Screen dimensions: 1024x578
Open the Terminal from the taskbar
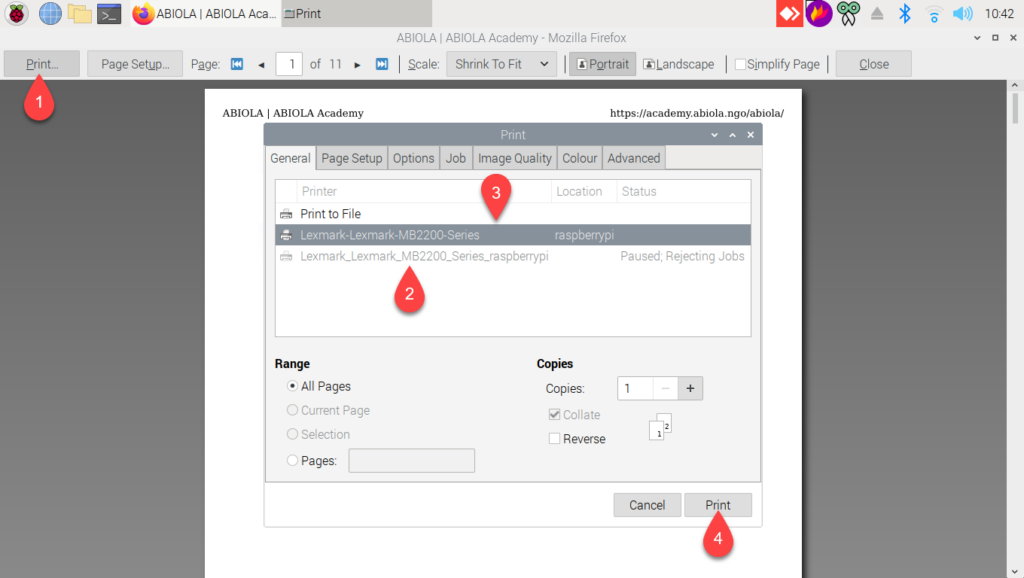click(109, 14)
